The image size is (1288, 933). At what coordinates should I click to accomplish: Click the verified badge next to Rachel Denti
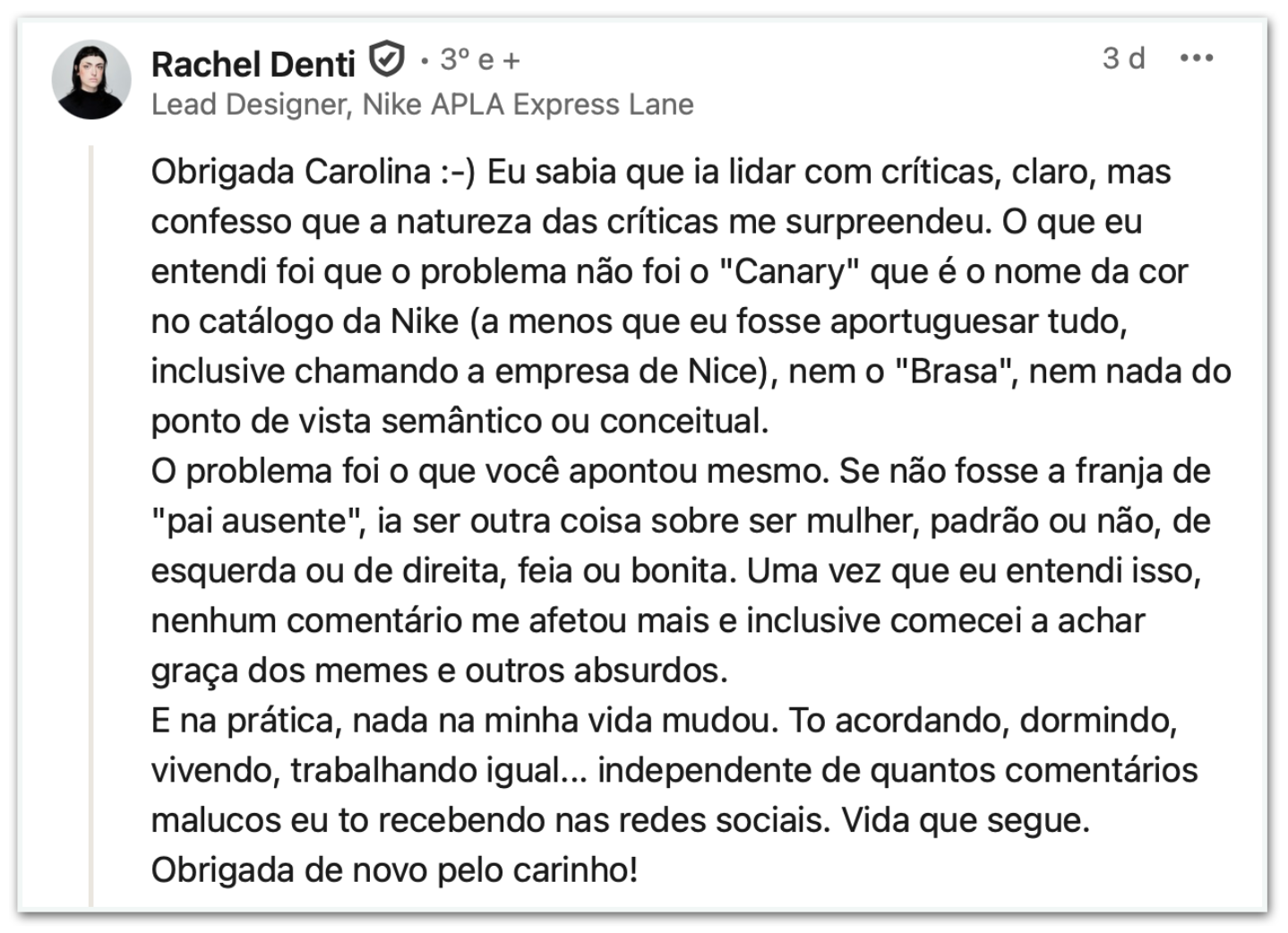(x=386, y=61)
